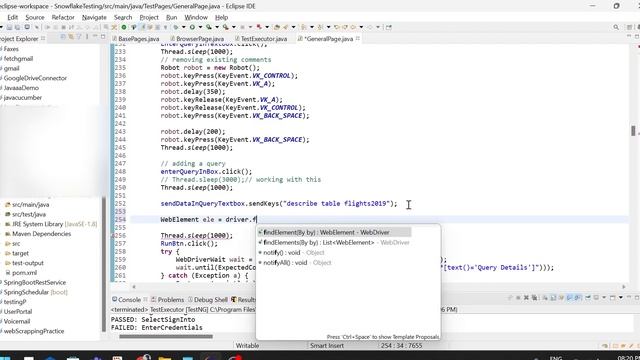Click the Console horizontal scrollbar thumb
Viewport: 640px width, 360px height.
pos(166,336)
